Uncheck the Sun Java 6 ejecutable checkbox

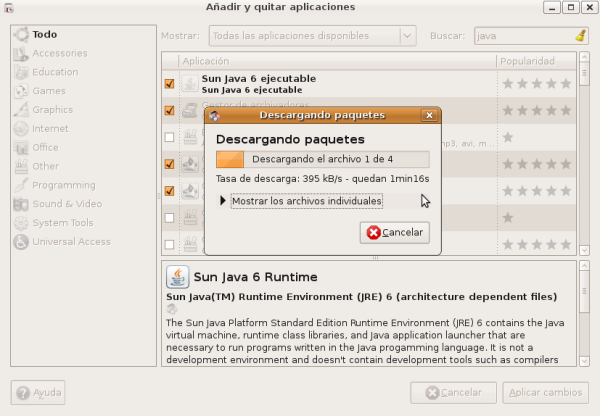point(169,84)
